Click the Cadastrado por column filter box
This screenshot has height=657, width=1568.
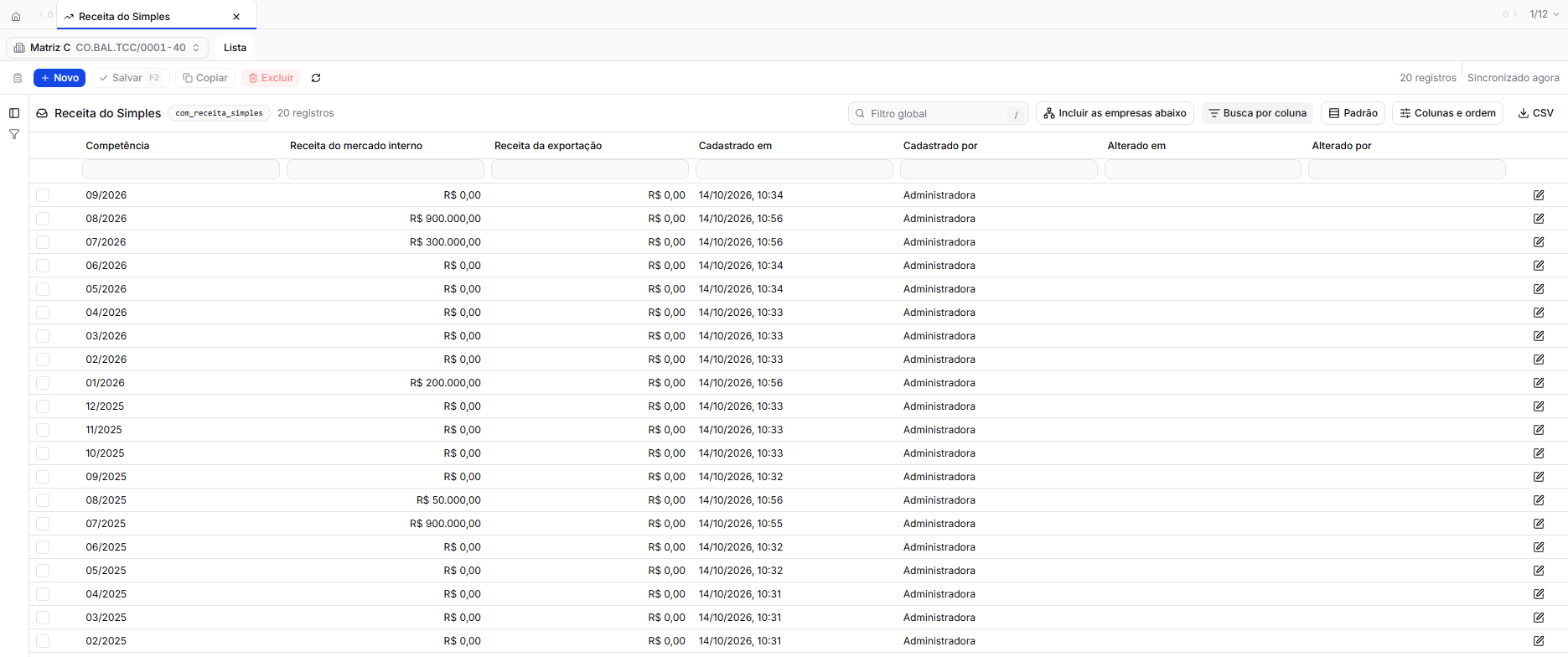tap(998, 170)
